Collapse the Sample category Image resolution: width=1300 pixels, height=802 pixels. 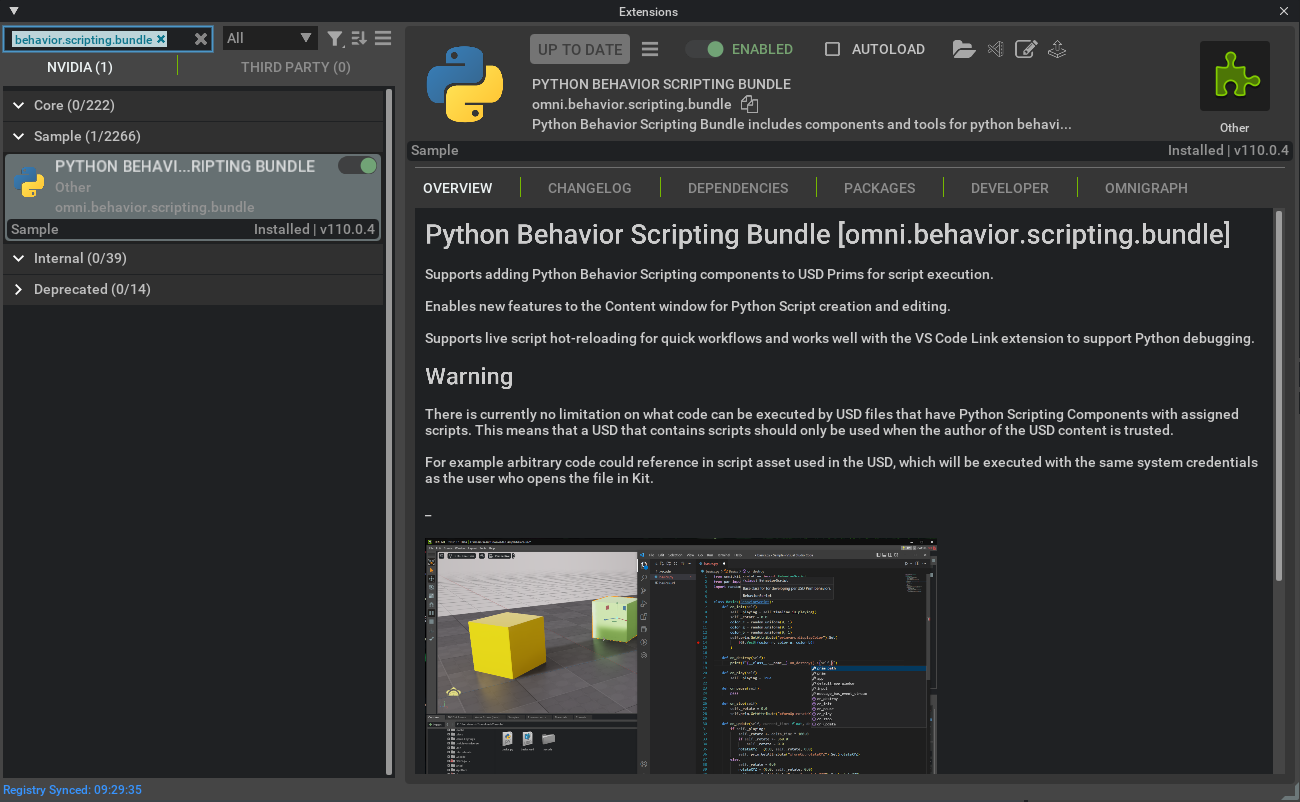[18, 136]
